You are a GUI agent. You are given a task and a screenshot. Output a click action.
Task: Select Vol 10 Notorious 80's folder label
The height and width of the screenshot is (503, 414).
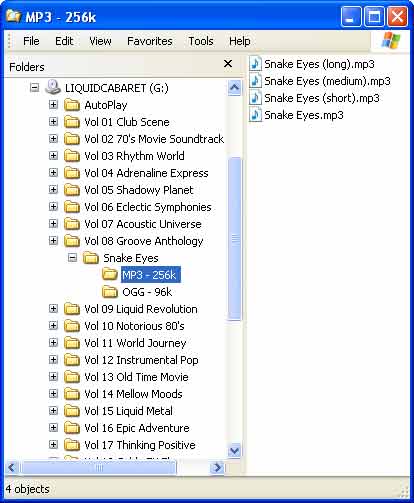coord(134,326)
